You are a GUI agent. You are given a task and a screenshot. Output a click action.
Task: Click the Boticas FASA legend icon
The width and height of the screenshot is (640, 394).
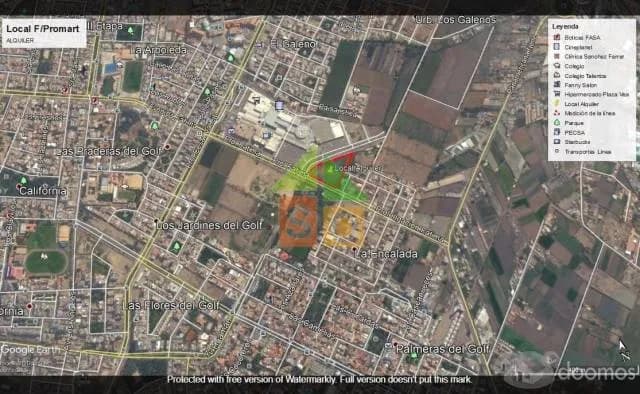pos(557,37)
